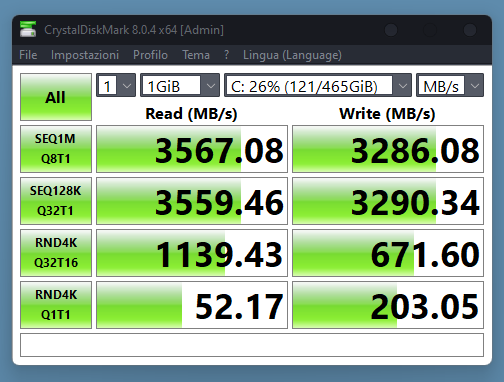504x382 pixels.
Task: Start the SEQ128K Q32T1 test
Action: (56, 201)
